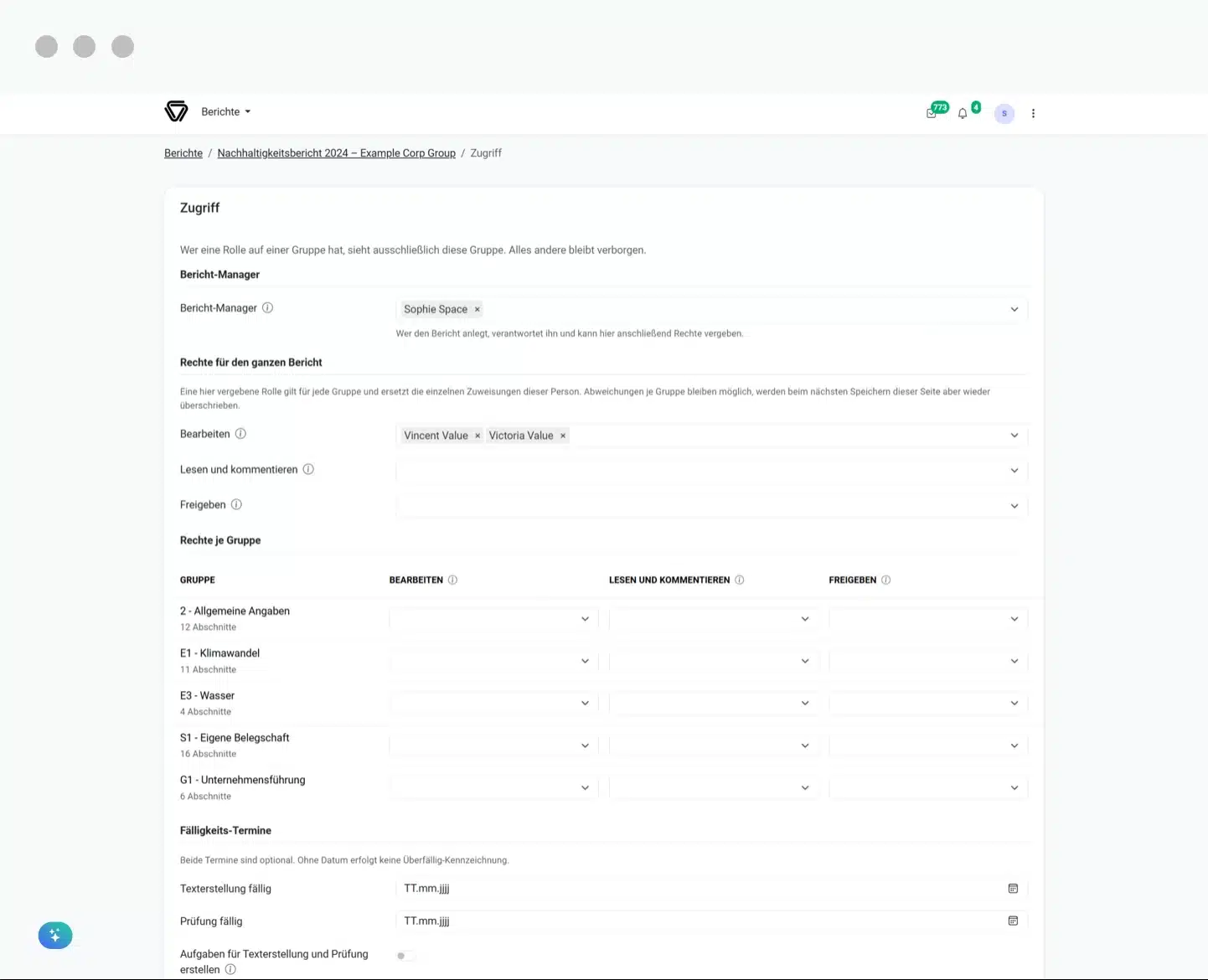Click info icon beside Lesen und kommentieren field
This screenshot has height=980, width=1208.
(x=308, y=469)
